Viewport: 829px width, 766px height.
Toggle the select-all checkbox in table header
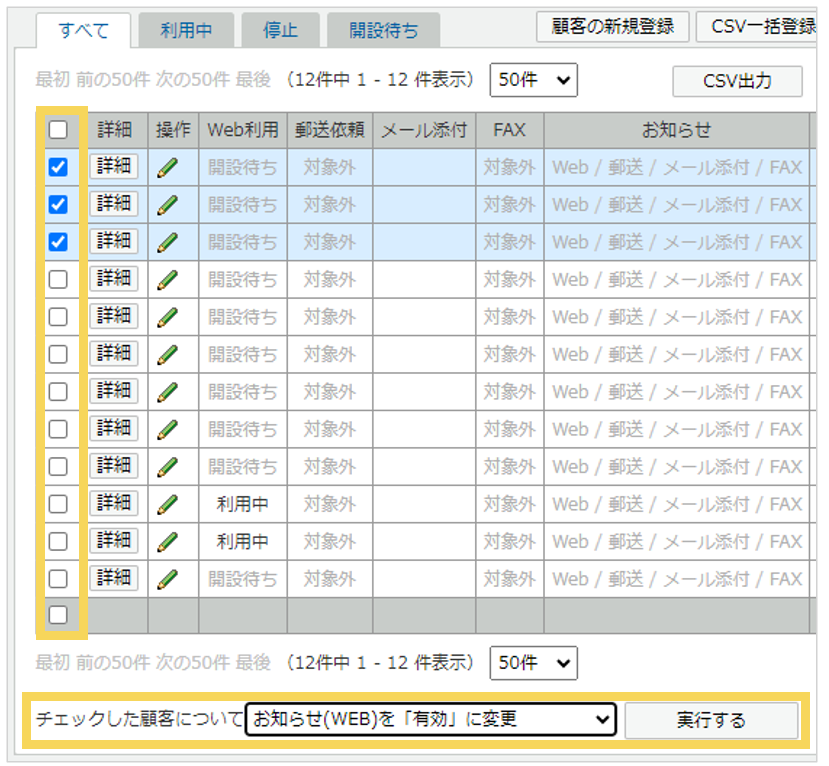59,129
